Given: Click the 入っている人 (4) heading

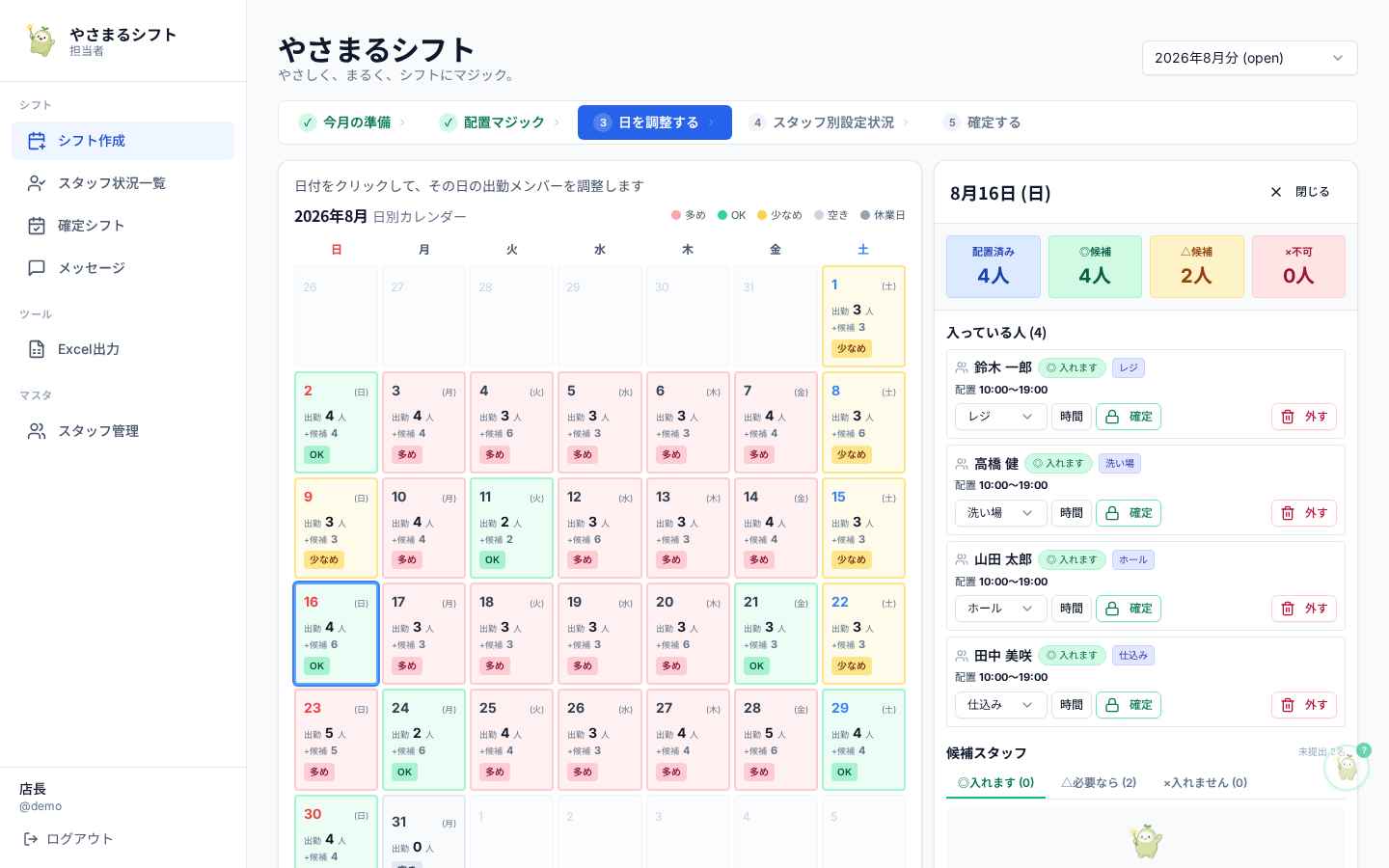Looking at the screenshot, I should tap(996, 333).
